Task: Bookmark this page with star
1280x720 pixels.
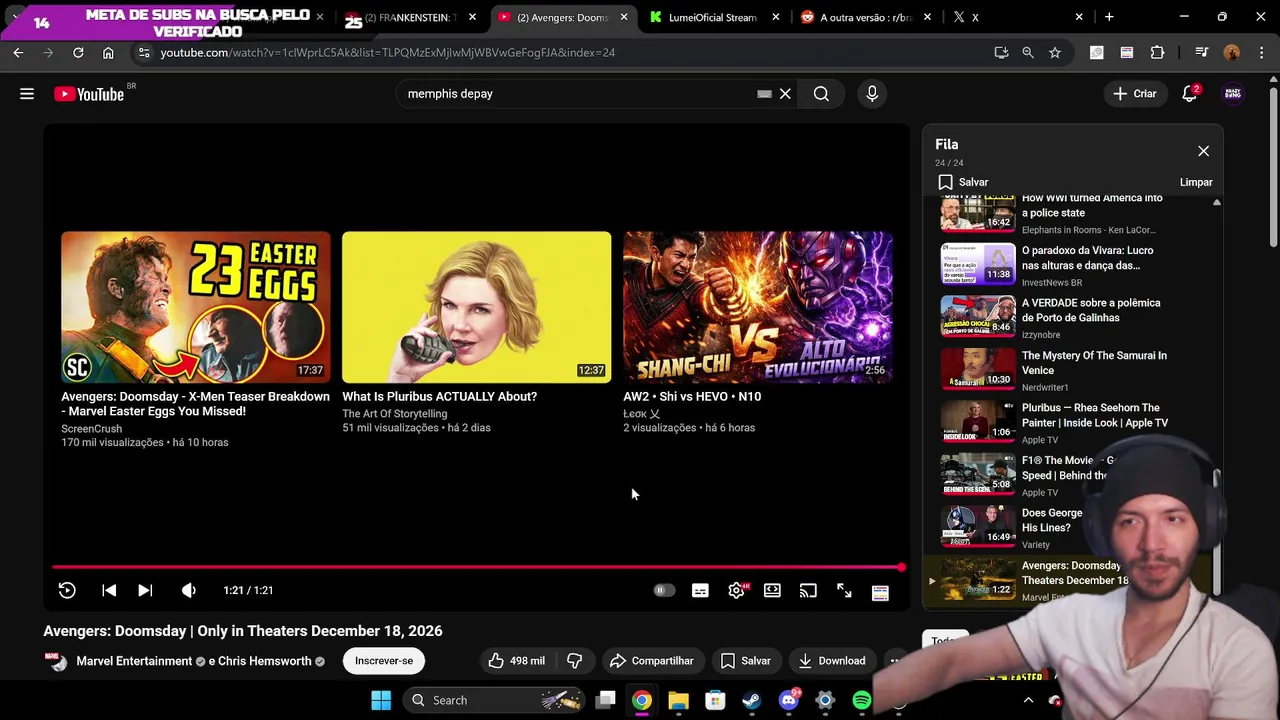Action: point(1054,52)
